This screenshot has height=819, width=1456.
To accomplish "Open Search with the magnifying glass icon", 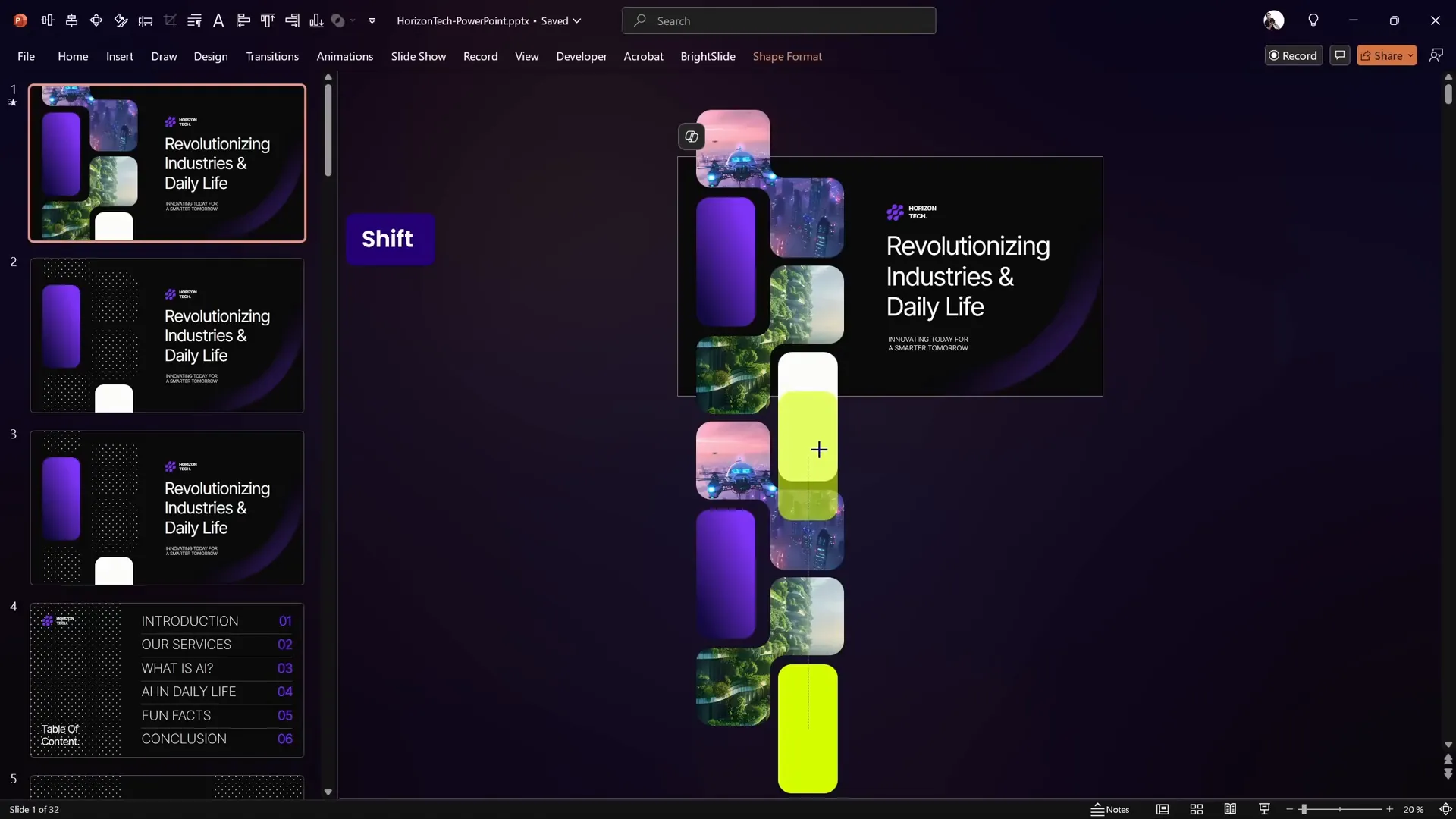I will click(x=641, y=20).
